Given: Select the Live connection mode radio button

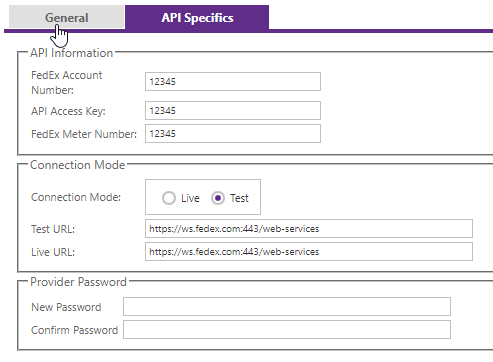Looking at the screenshot, I should pyautogui.click(x=169, y=198).
